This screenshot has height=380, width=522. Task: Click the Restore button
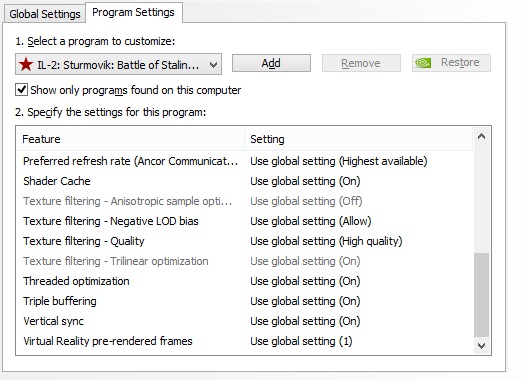pos(451,63)
